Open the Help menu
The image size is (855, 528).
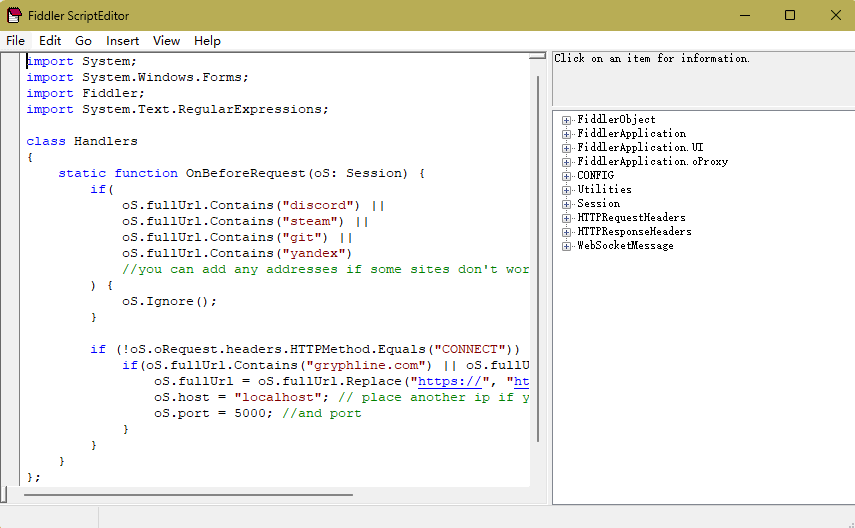point(207,41)
